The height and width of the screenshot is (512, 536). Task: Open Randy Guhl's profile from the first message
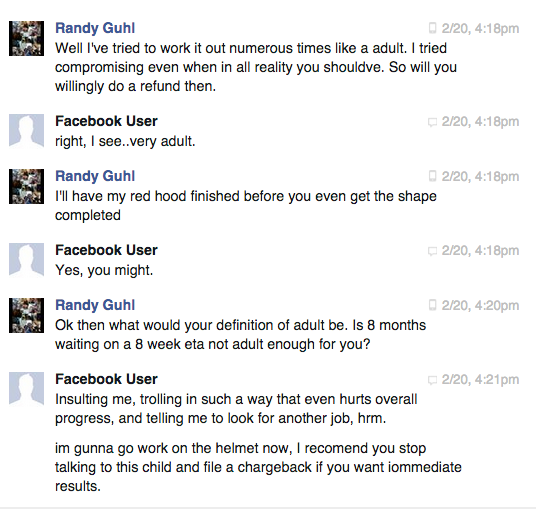95,28
